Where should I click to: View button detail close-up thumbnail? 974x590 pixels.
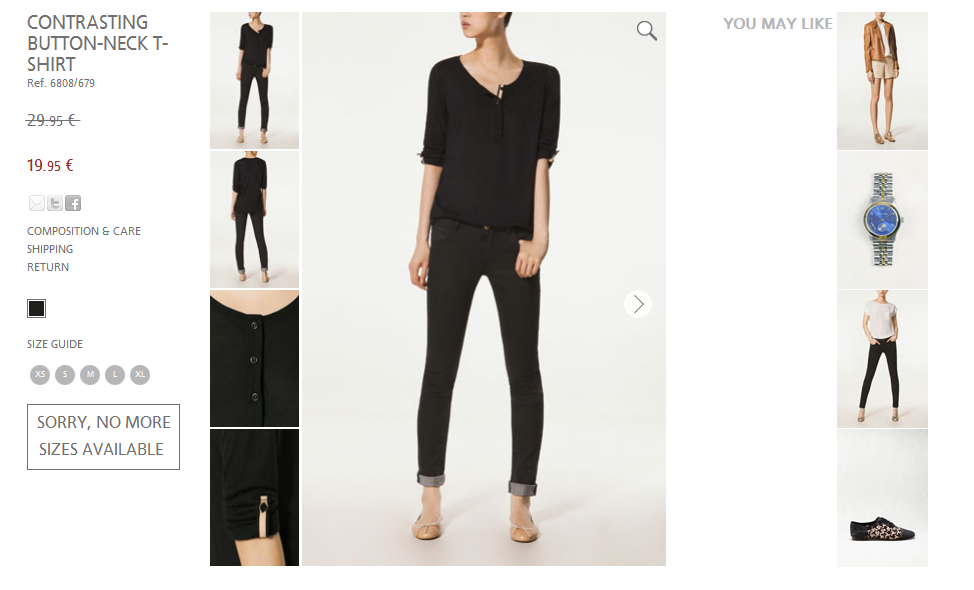click(254, 358)
